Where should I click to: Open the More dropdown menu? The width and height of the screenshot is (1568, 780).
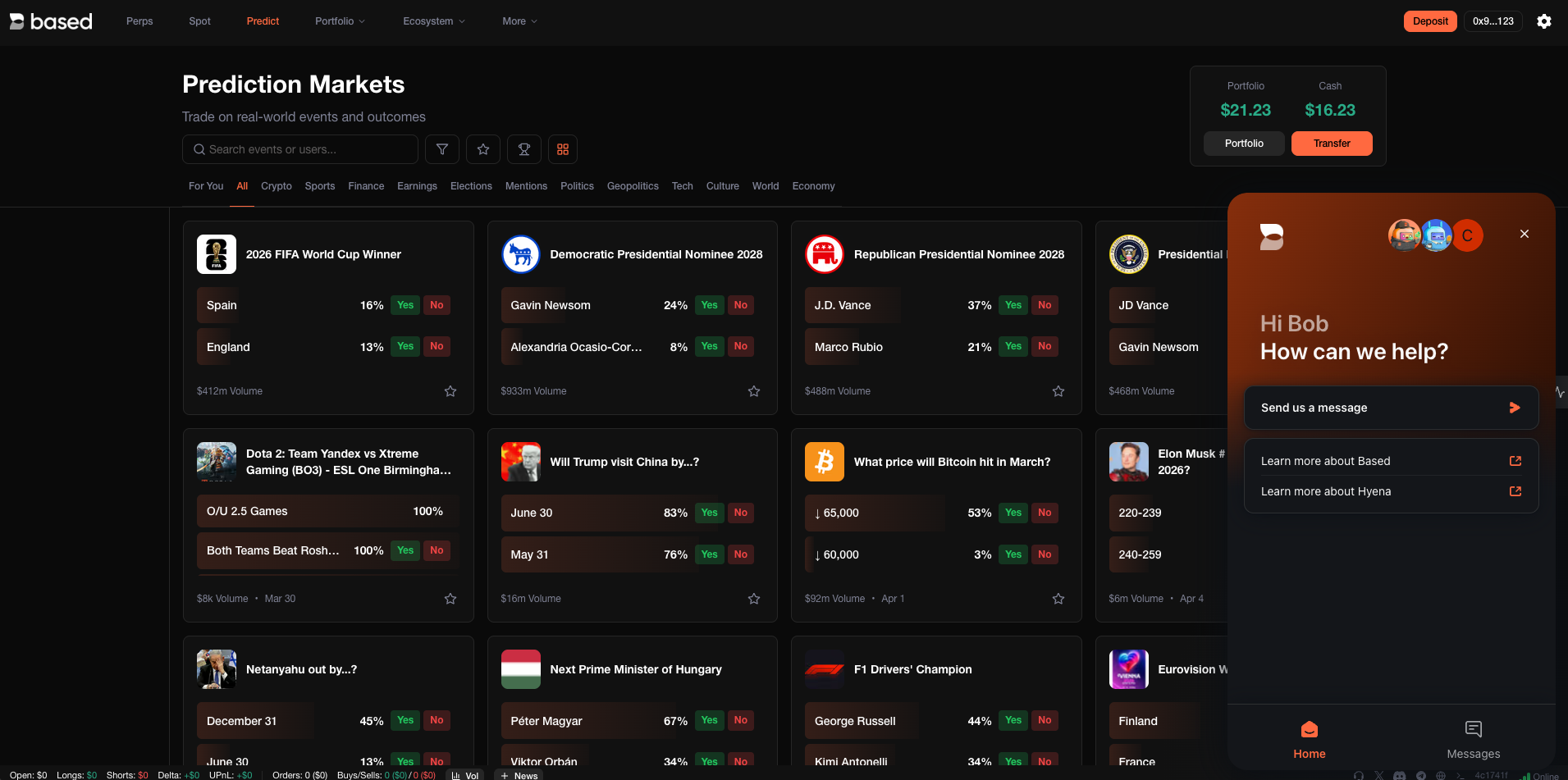(519, 21)
